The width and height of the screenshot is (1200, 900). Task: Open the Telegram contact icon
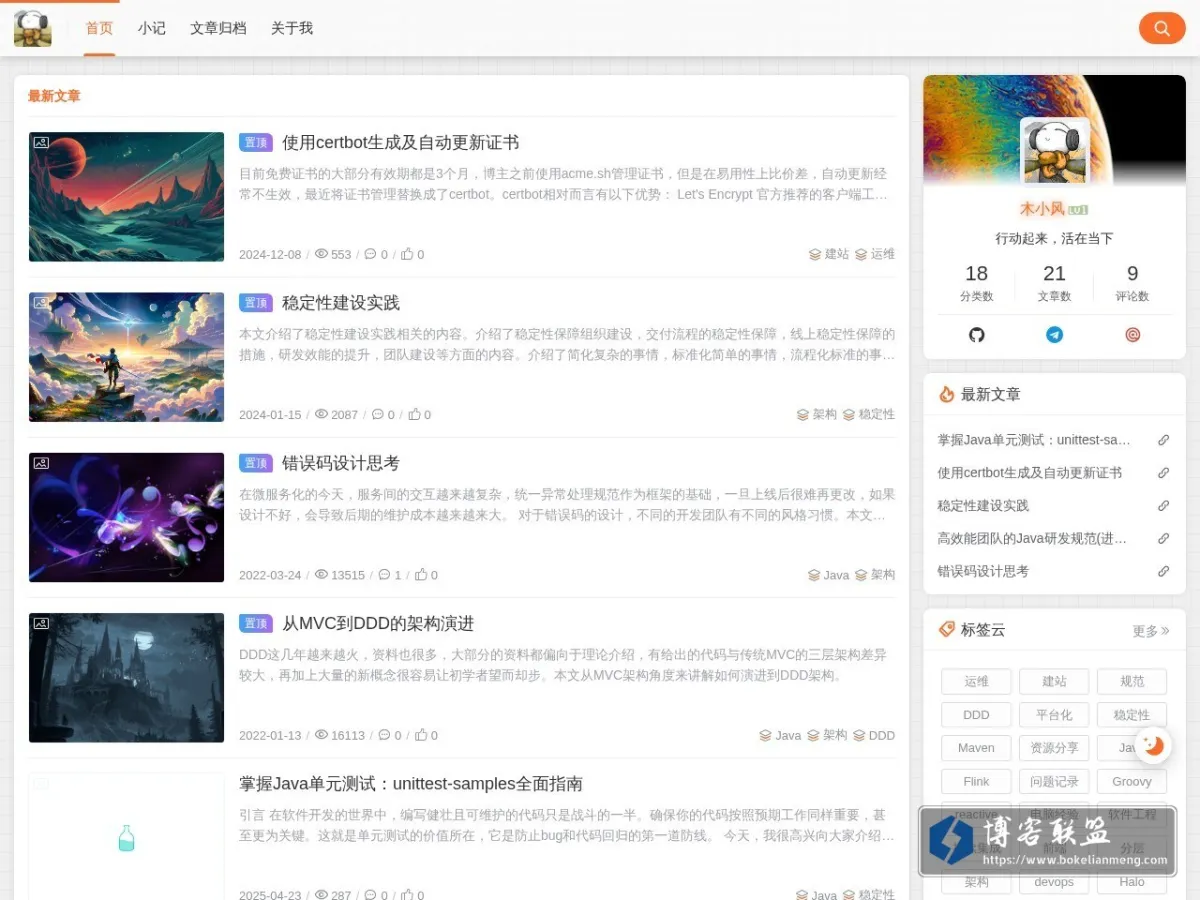[1054, 335]
